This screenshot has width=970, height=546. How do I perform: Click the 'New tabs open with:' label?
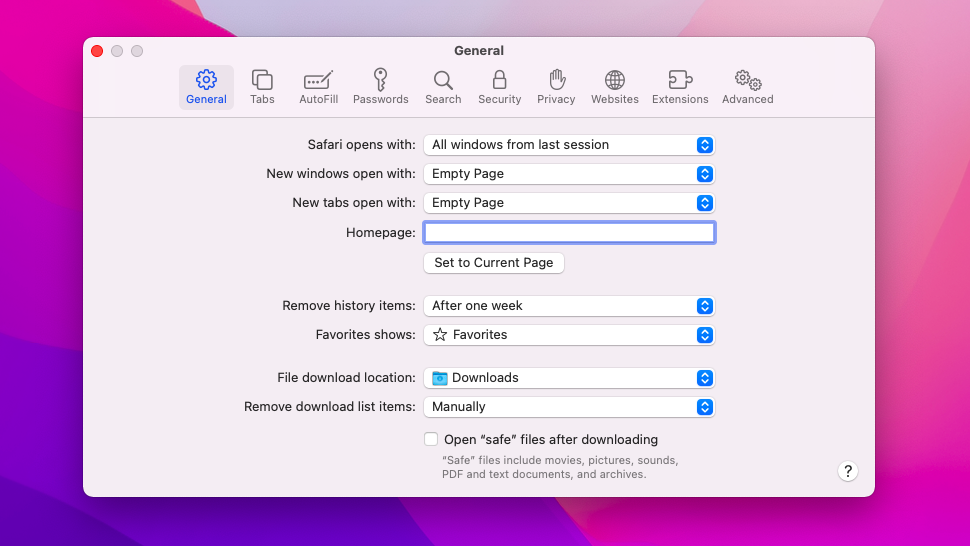pyautogui.click(x=354, y=203)
